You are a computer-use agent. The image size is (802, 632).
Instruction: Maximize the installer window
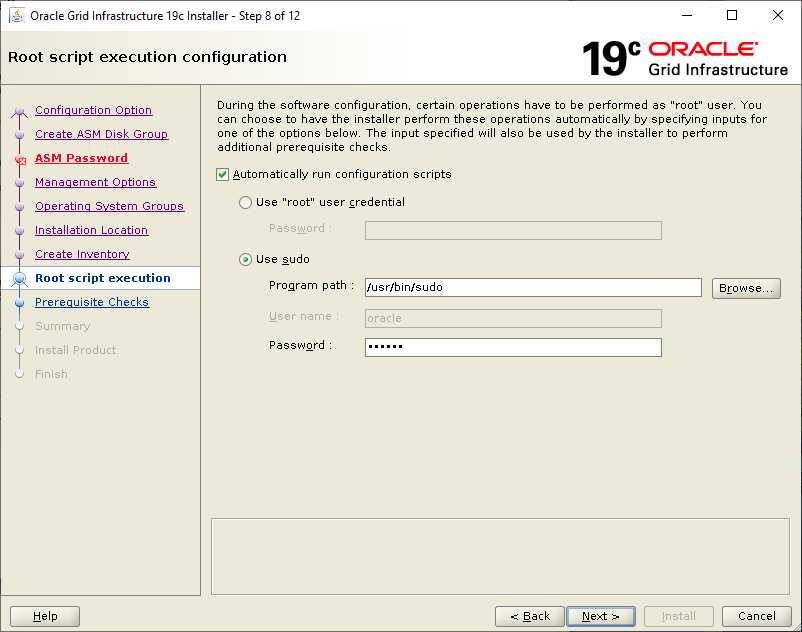coord(732,15)
